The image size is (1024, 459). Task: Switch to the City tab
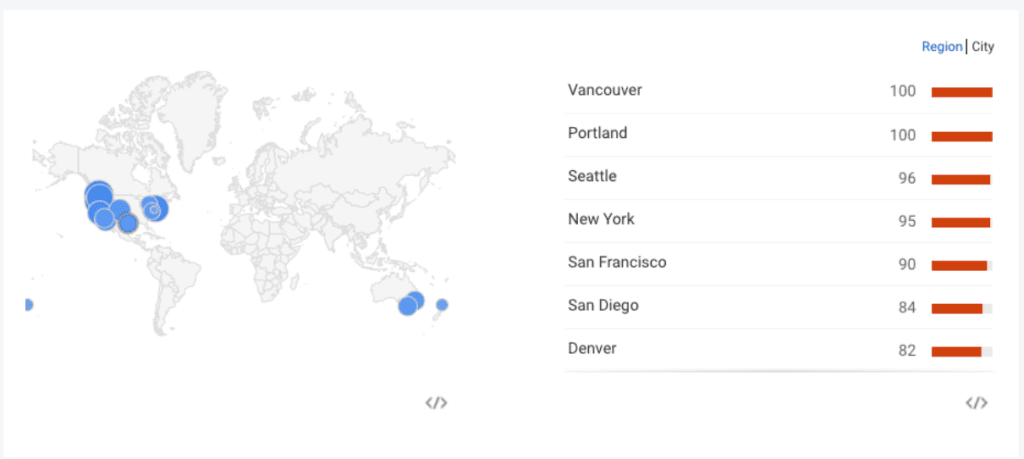point(983,47)
